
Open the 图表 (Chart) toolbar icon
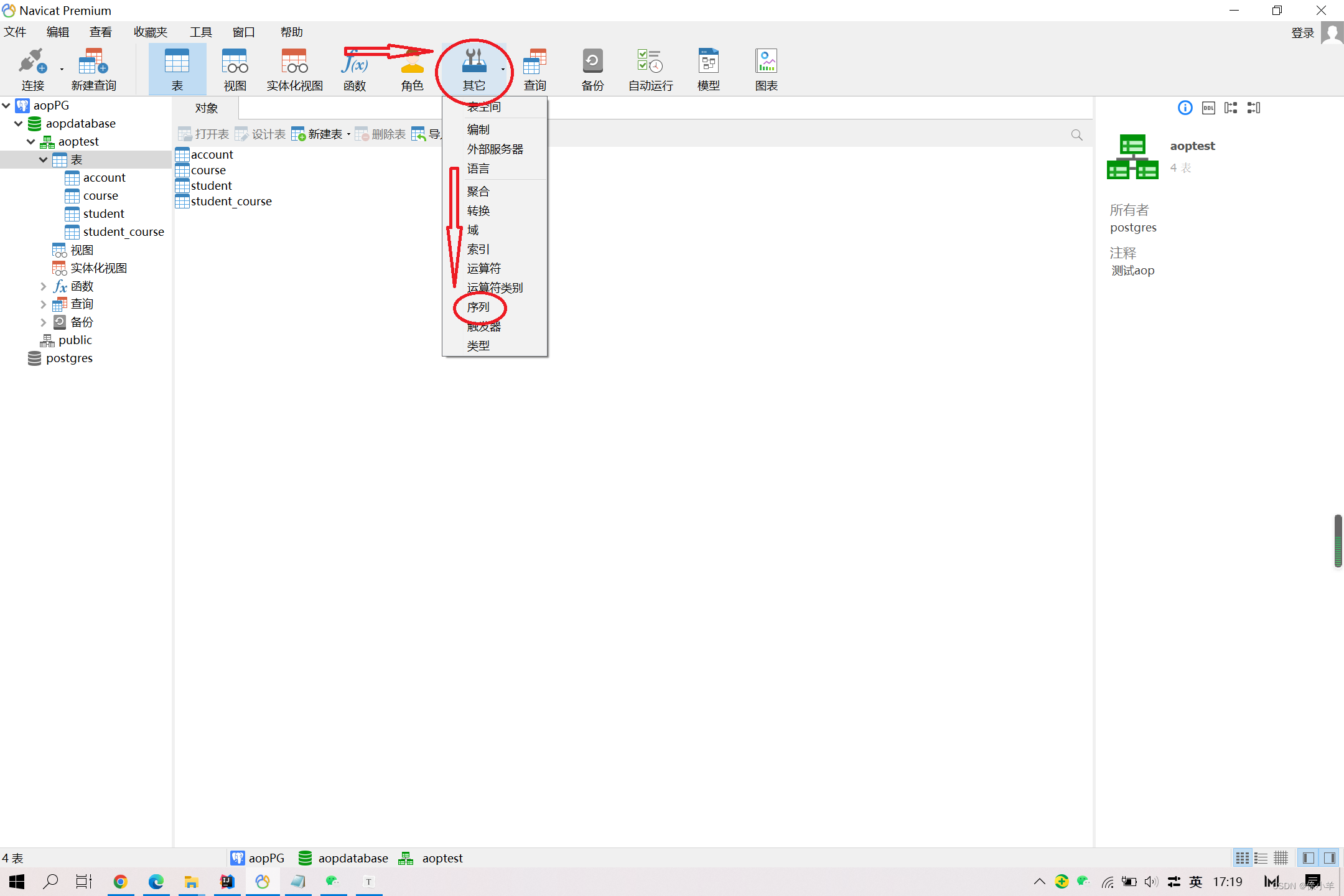(x=766, y=68)
